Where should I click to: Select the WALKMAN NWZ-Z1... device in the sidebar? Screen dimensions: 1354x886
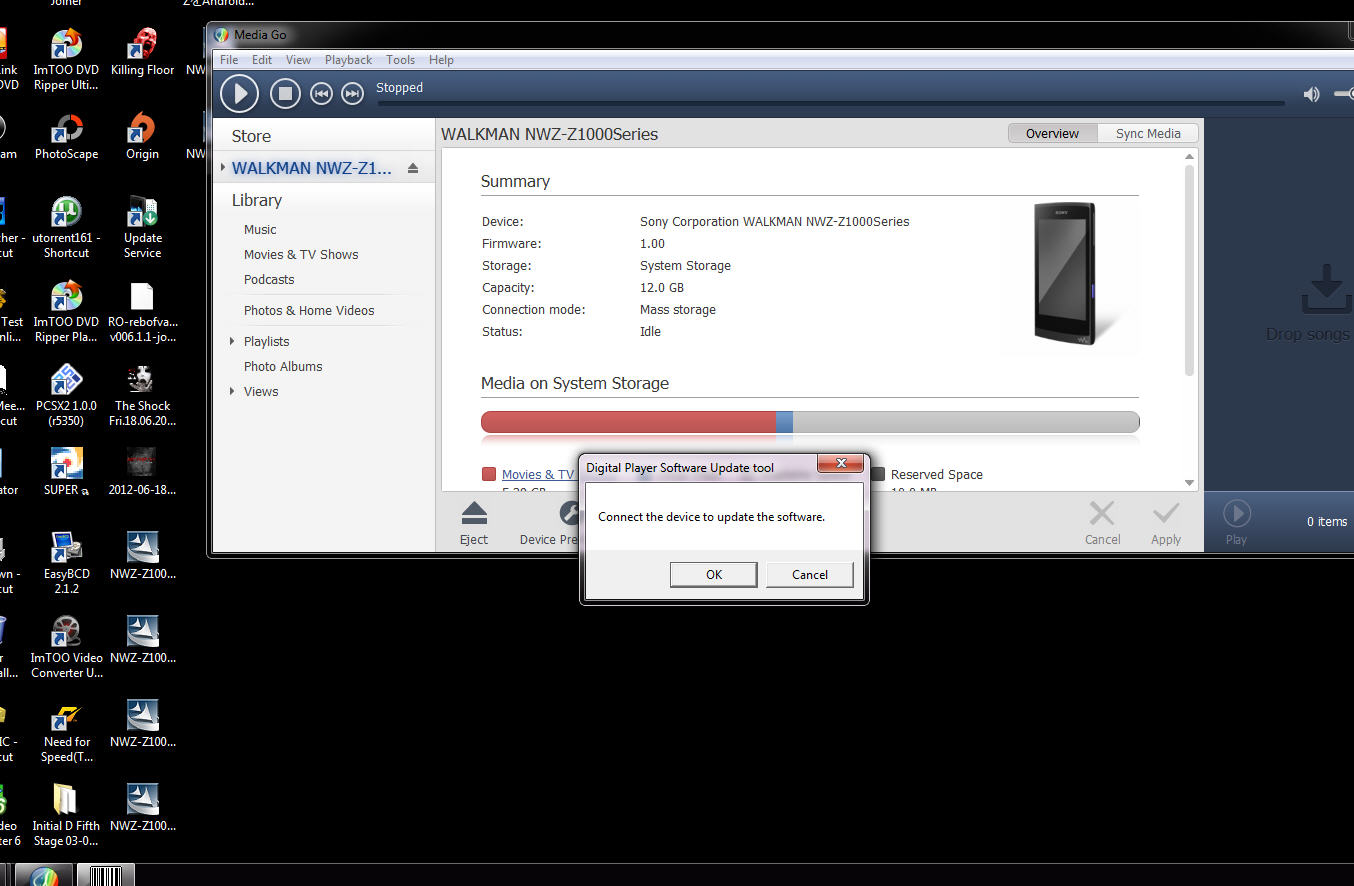[x=312, y=168]
